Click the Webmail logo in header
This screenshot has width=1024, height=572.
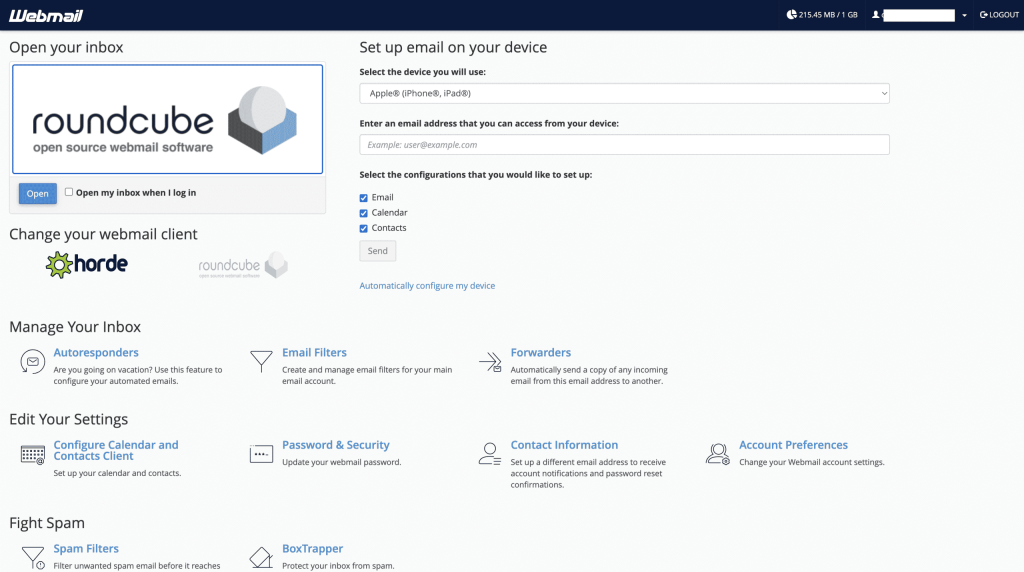coord(46,16)
